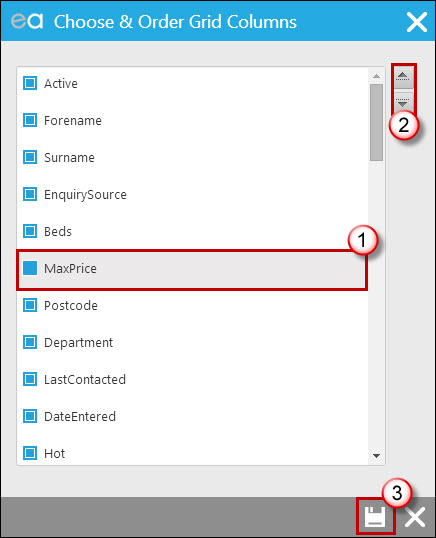
Task: Click the list scrollbar down arrow
Action: tap(376, 456)
